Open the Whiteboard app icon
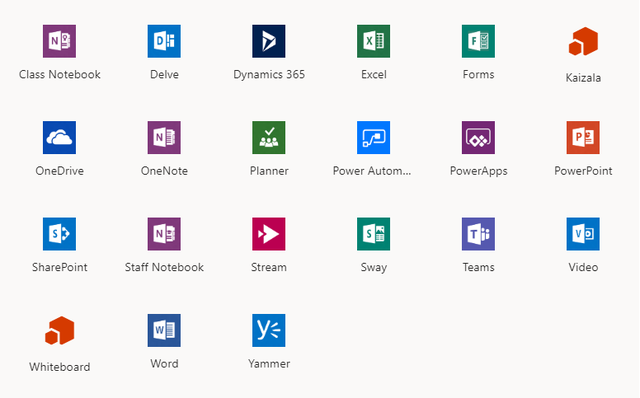This screenshot has height=398, width=640. point(60,330)
